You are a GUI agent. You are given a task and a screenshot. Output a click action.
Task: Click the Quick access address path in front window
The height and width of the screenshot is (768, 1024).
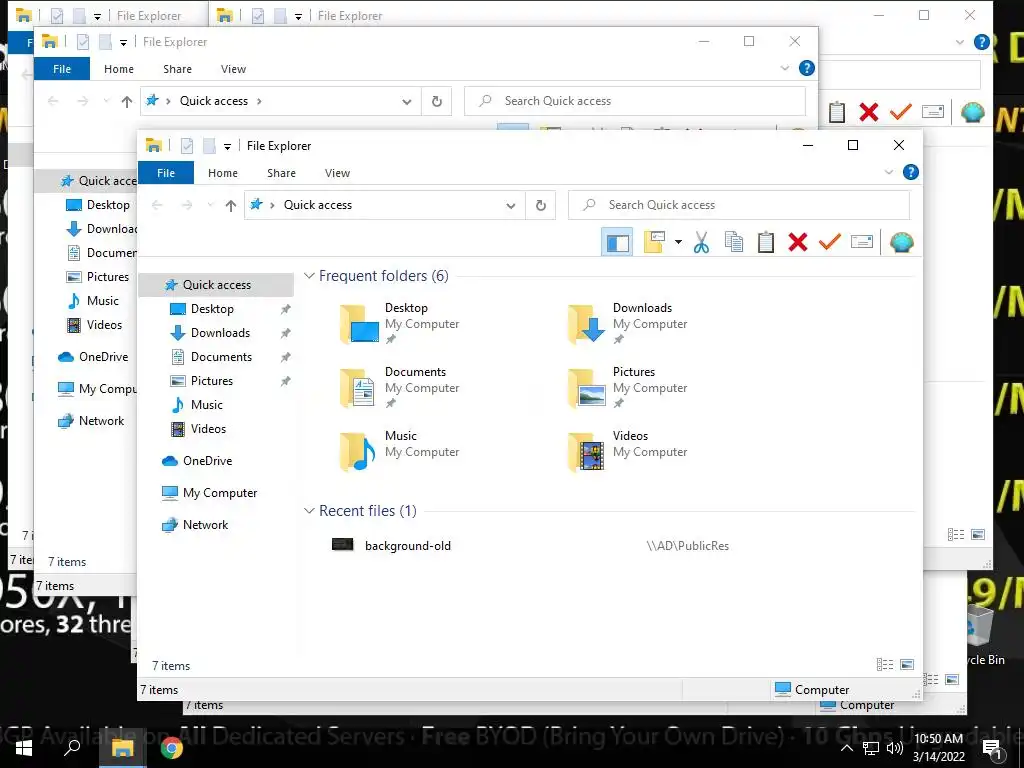click(318, 205)
